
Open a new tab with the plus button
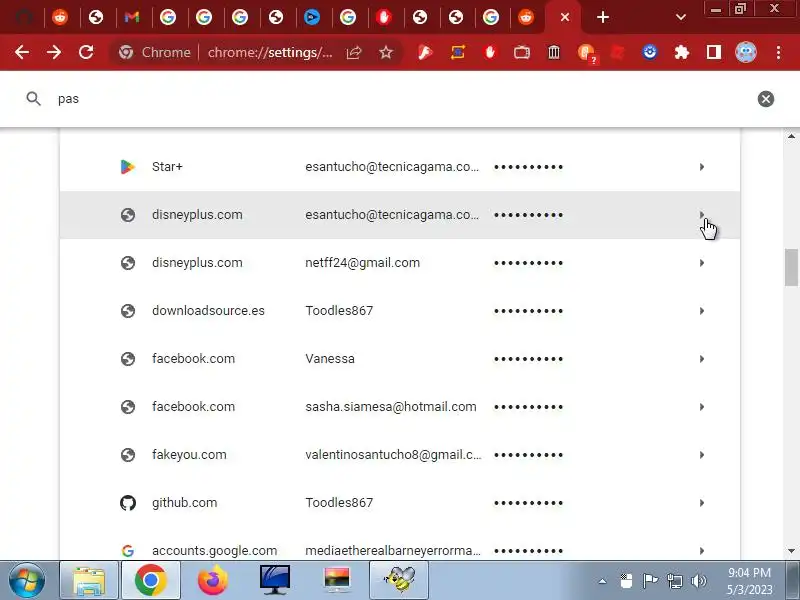(603, 17)
